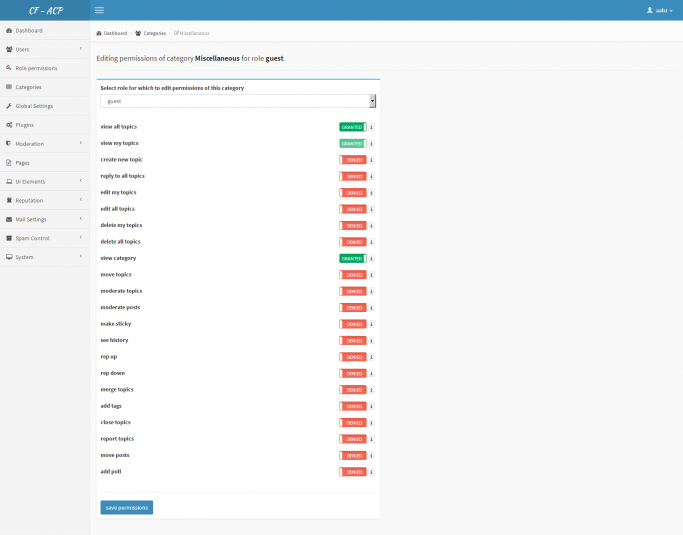Open Plugins in the sidebar

click(x=45, y=125)
